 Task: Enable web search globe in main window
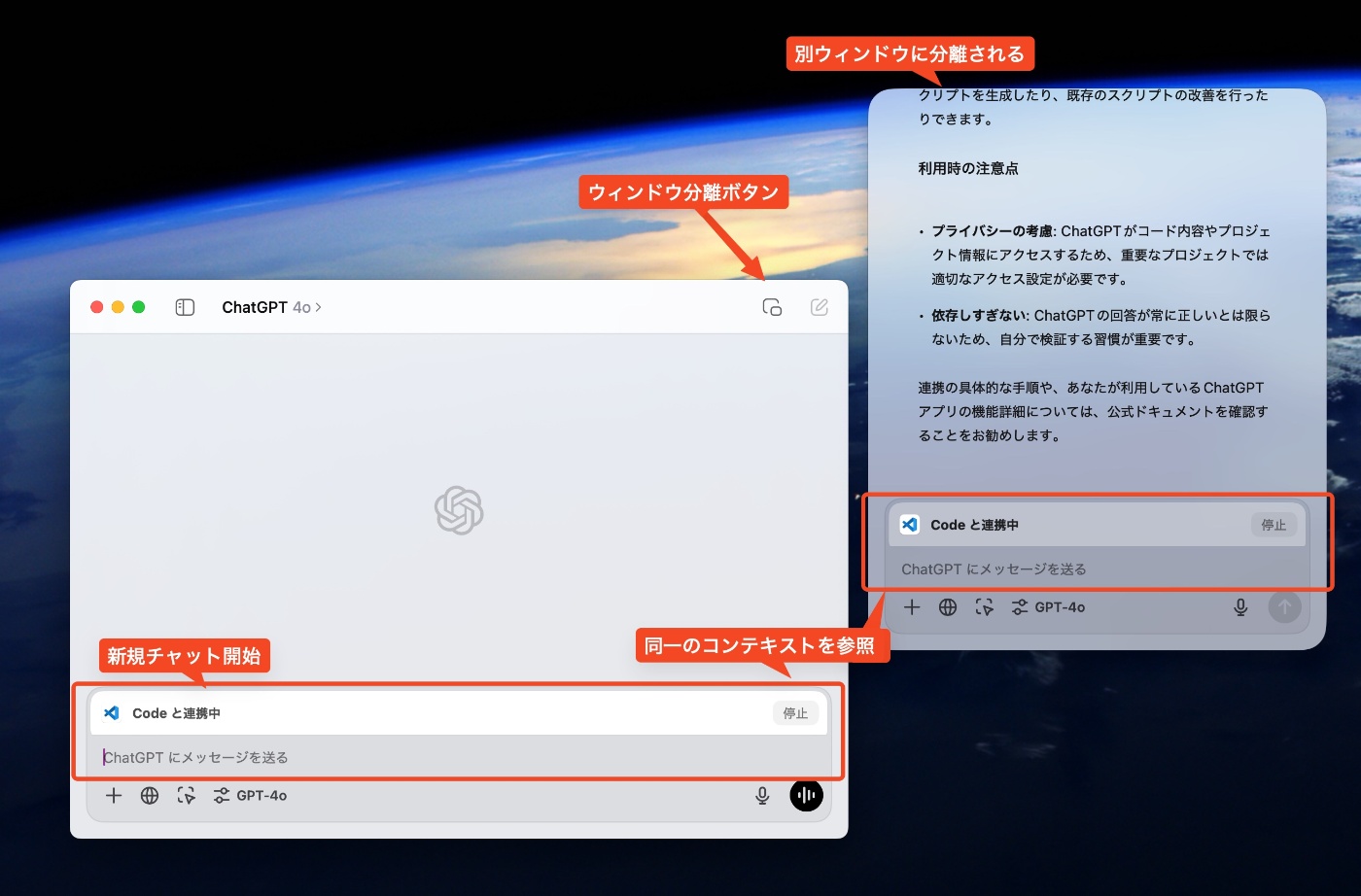click(150, 796)
